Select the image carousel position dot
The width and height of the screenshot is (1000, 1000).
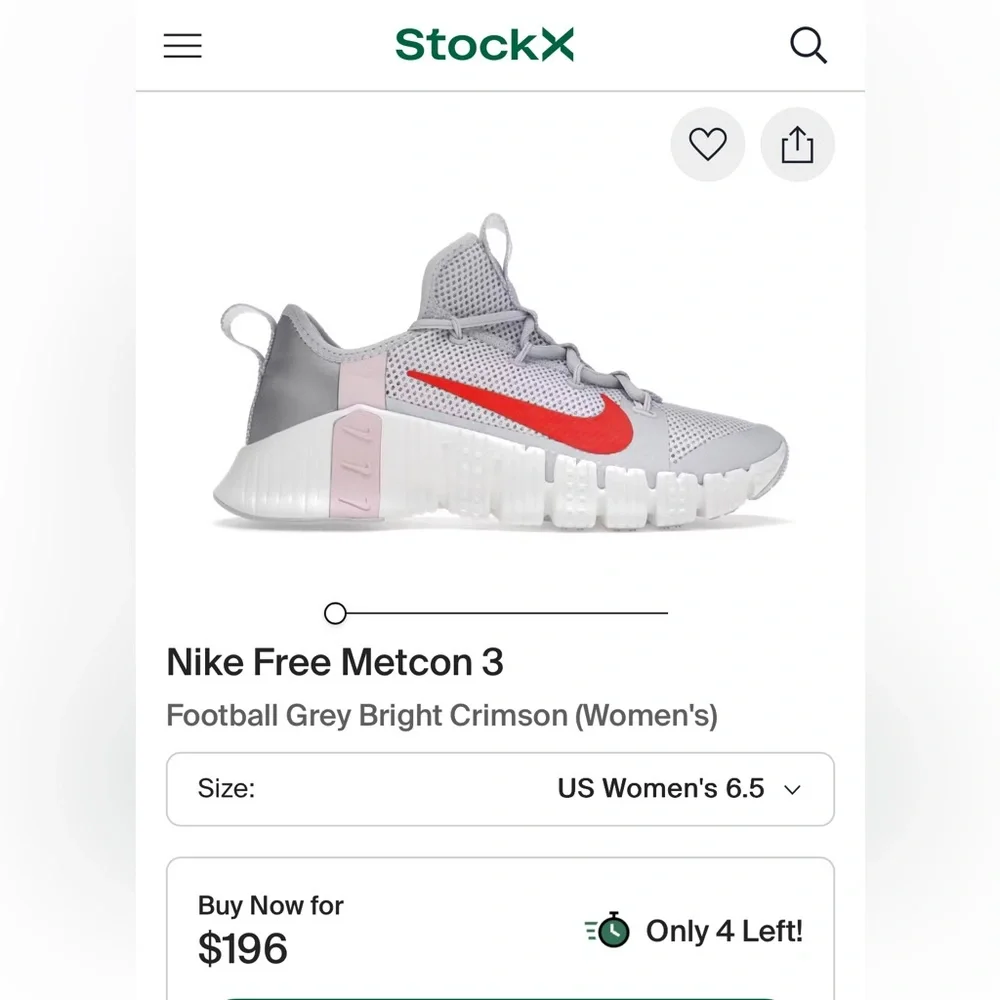click(334, 613)
